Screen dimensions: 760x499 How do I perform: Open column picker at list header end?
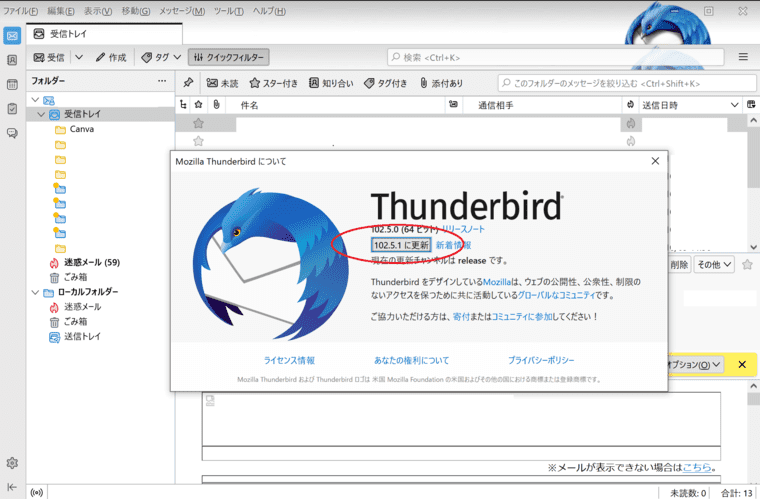751,105
